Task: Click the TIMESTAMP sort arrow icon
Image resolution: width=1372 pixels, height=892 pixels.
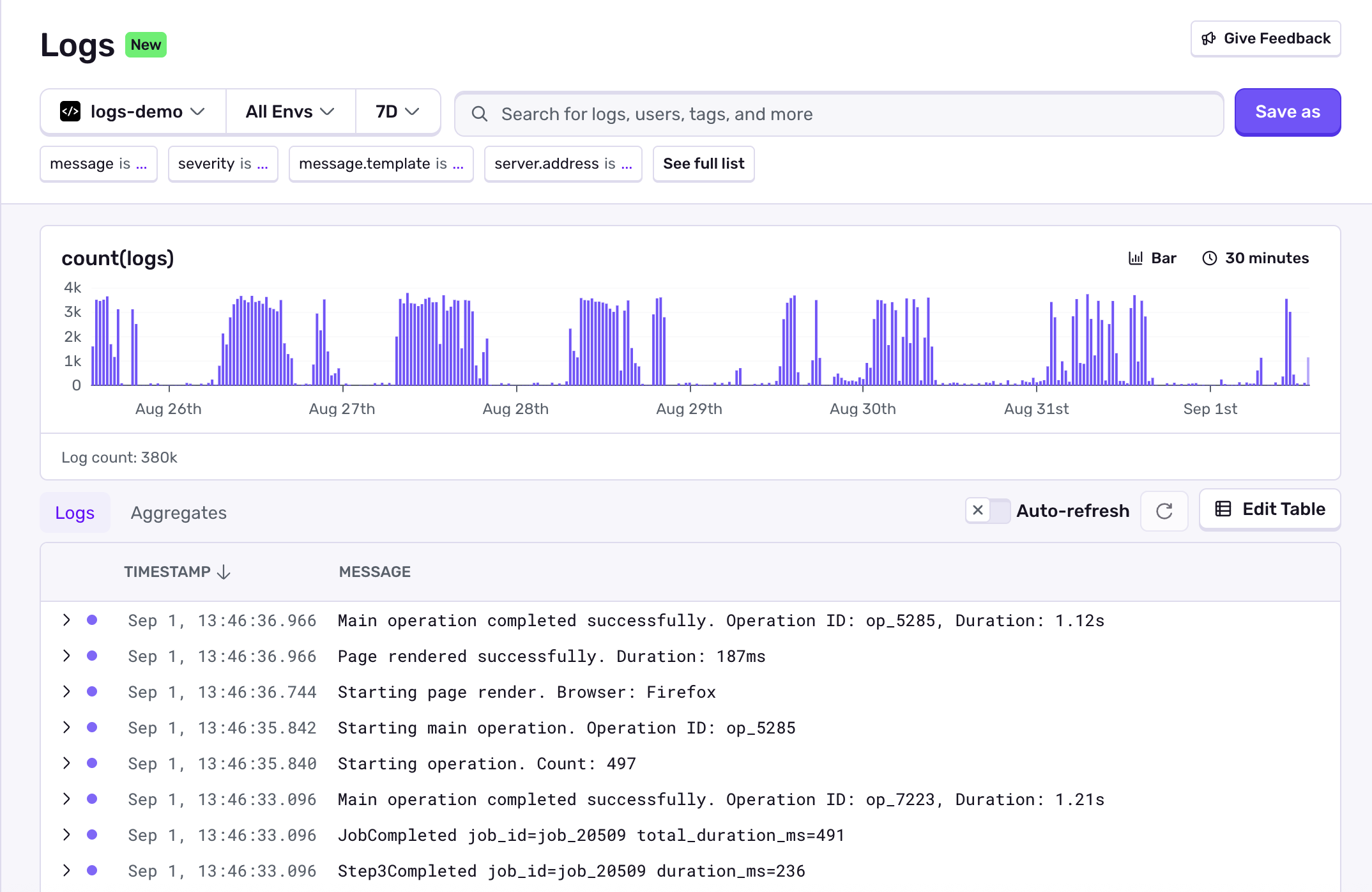Action: (224, 572)
